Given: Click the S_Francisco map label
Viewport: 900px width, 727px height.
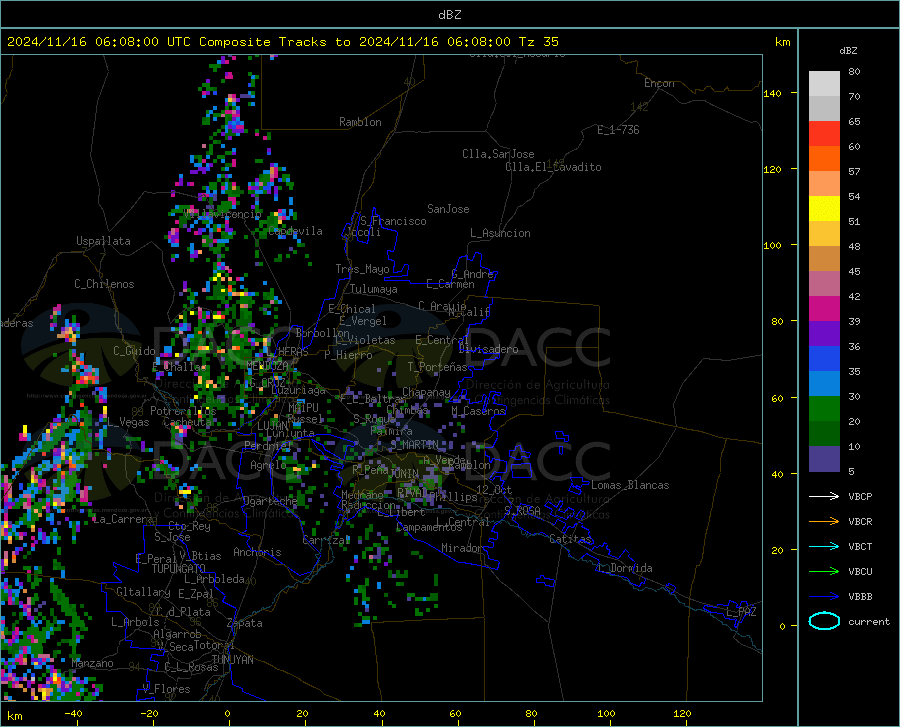Looking at the screenshot, I should point(393,221).
